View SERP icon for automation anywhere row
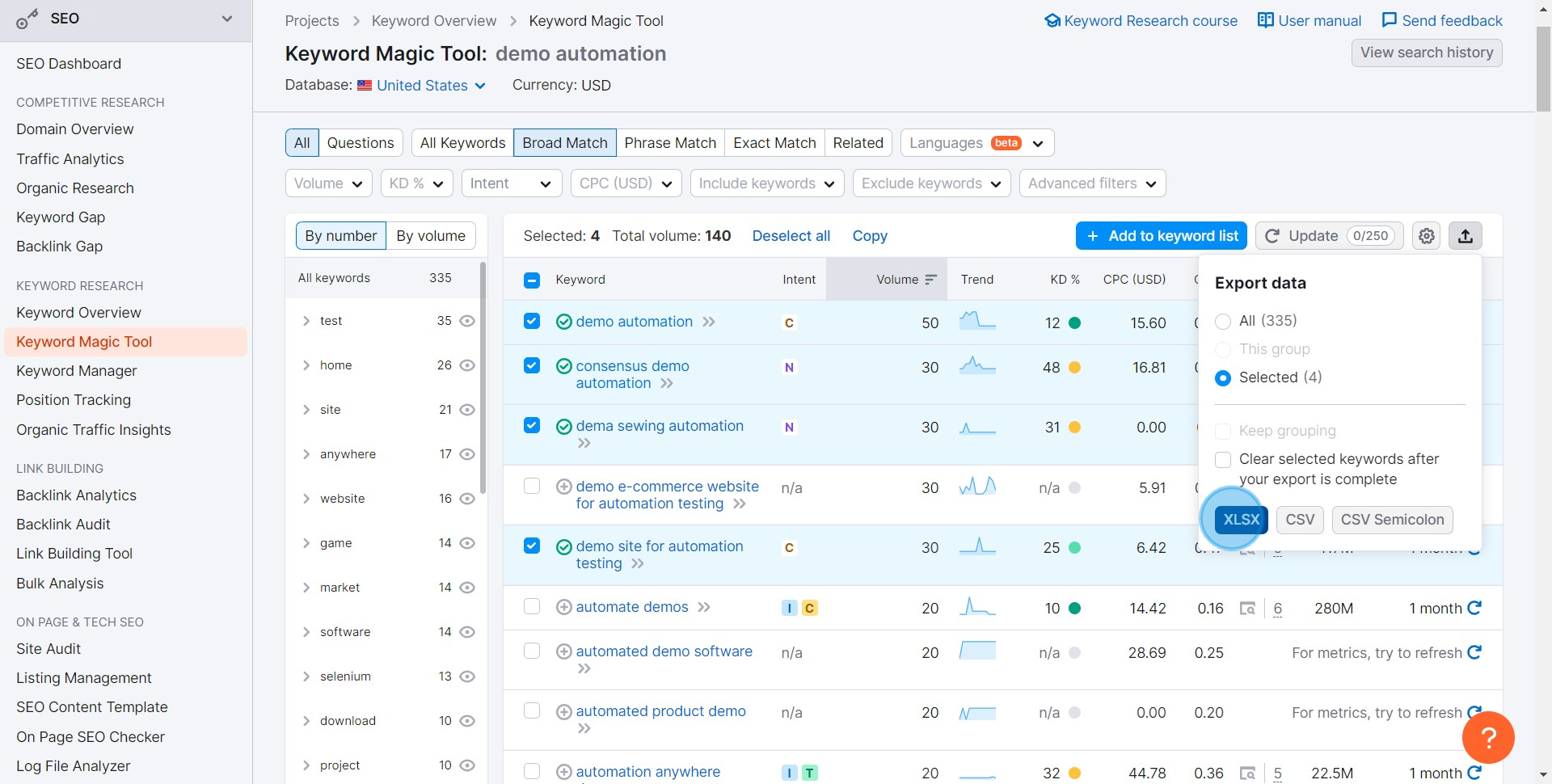Viewport: 1552px width, 784px height. [1248, 773]
